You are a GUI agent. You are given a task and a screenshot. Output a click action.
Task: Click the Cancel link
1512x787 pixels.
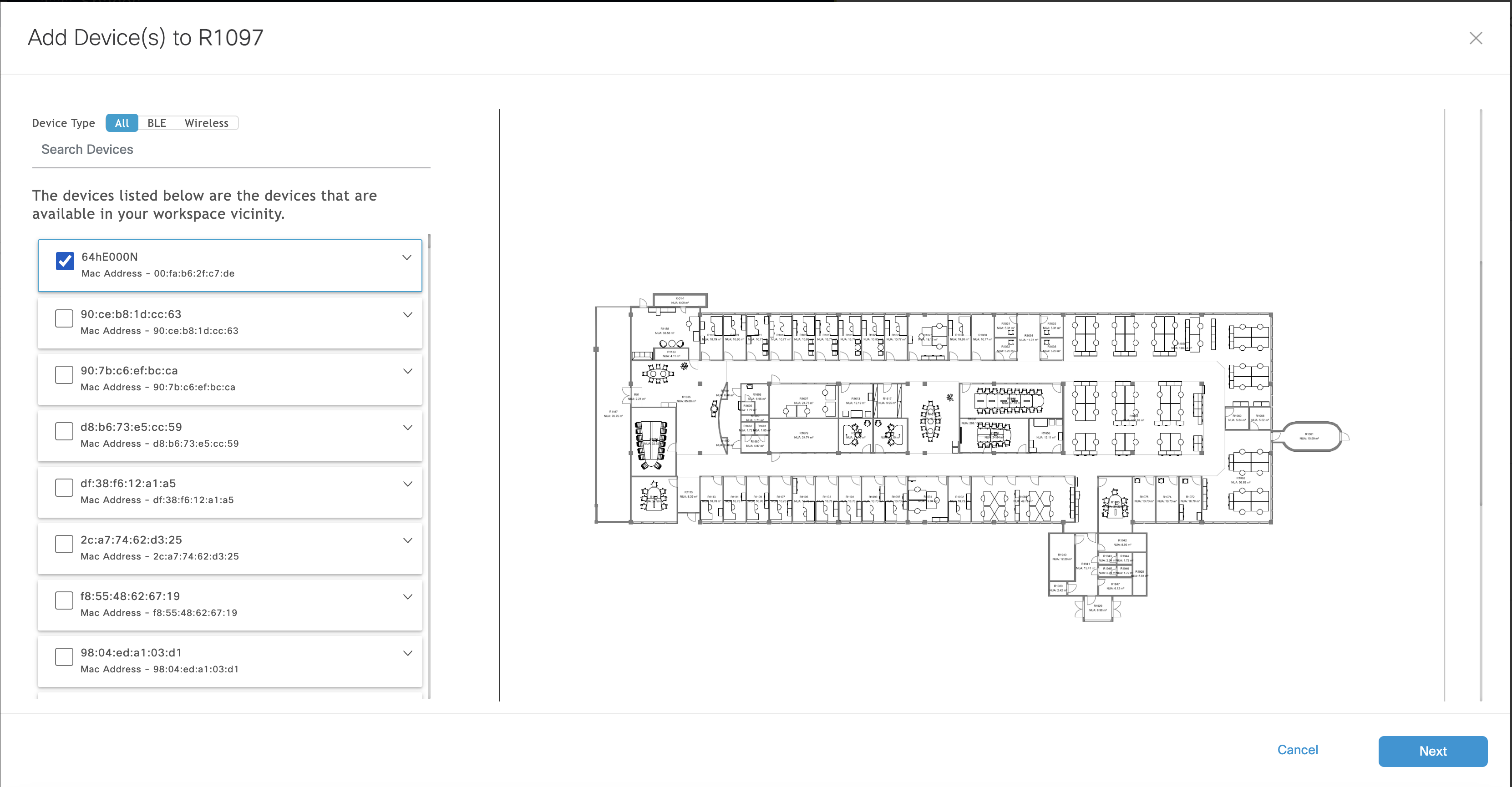click(1297, 749)
